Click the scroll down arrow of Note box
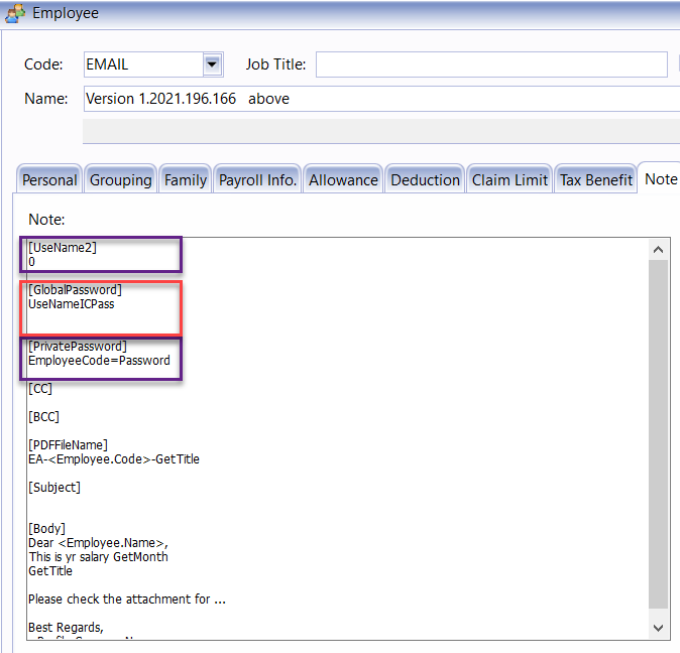 658,628
